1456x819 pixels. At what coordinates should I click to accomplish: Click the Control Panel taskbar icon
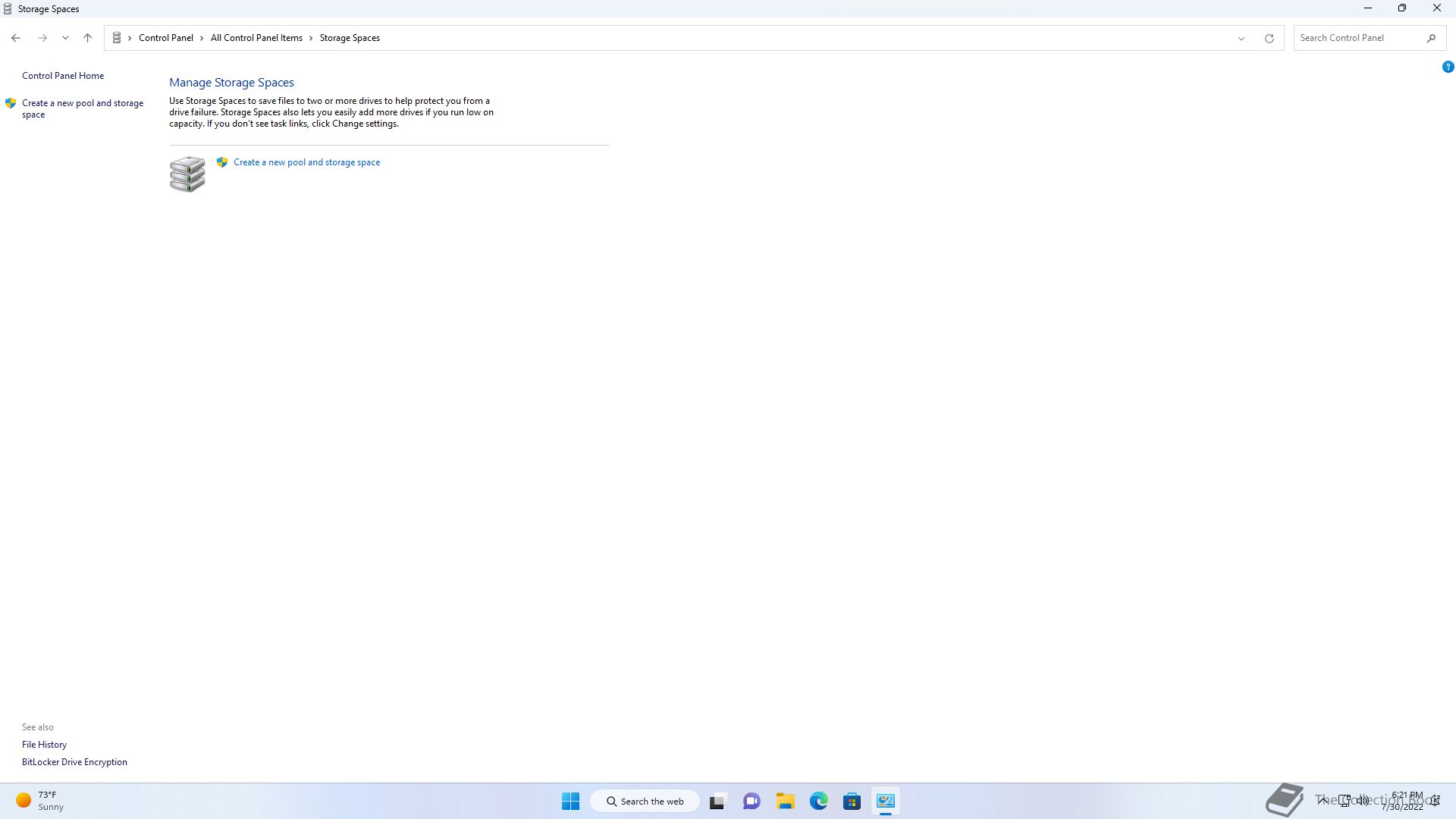pyautogui.click(x=886, y=801)
